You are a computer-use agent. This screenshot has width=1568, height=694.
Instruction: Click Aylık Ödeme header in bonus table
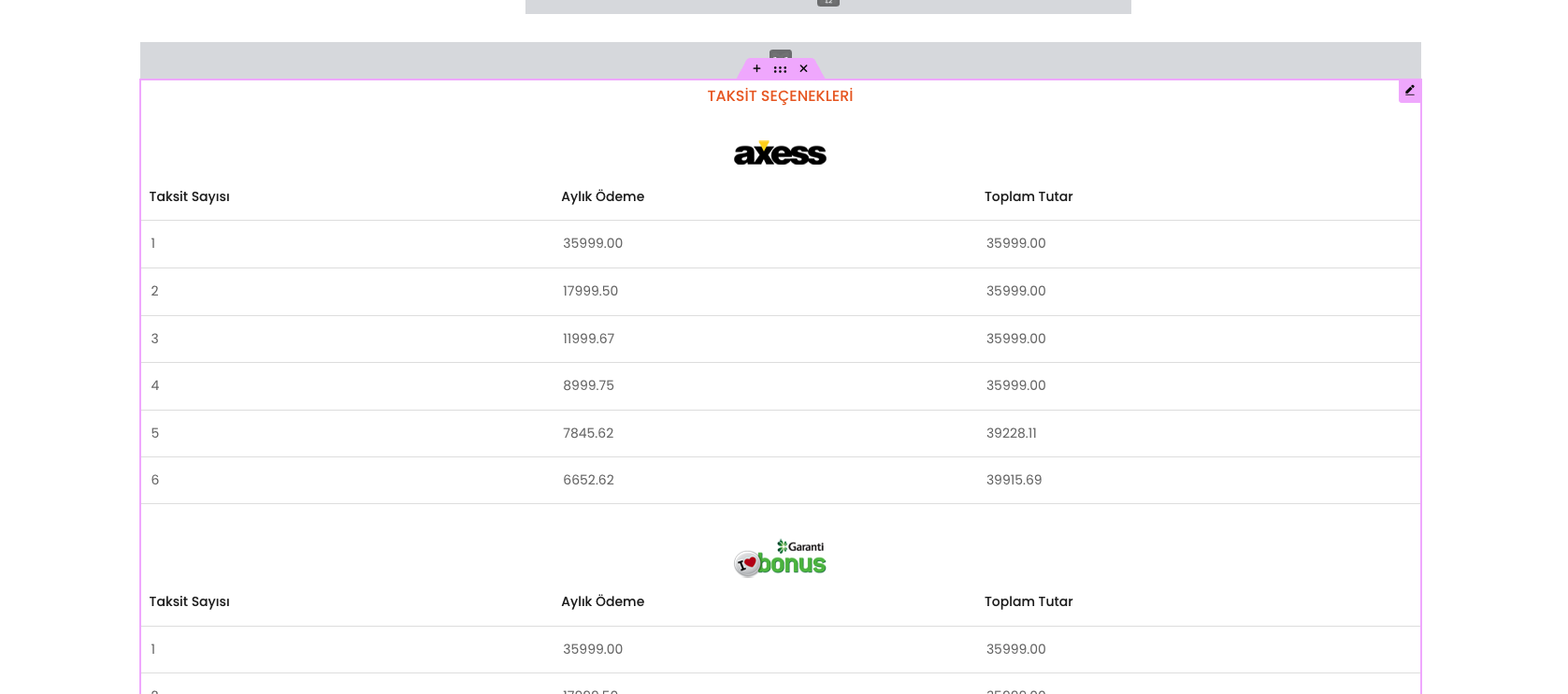click(x=603, y=601)
